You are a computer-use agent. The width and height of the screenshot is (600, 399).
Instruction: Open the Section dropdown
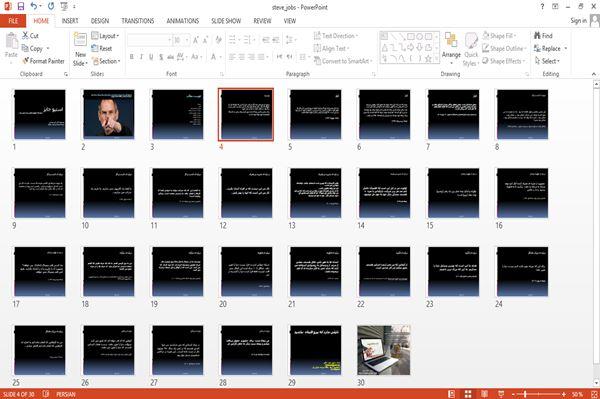click(106, 61)
